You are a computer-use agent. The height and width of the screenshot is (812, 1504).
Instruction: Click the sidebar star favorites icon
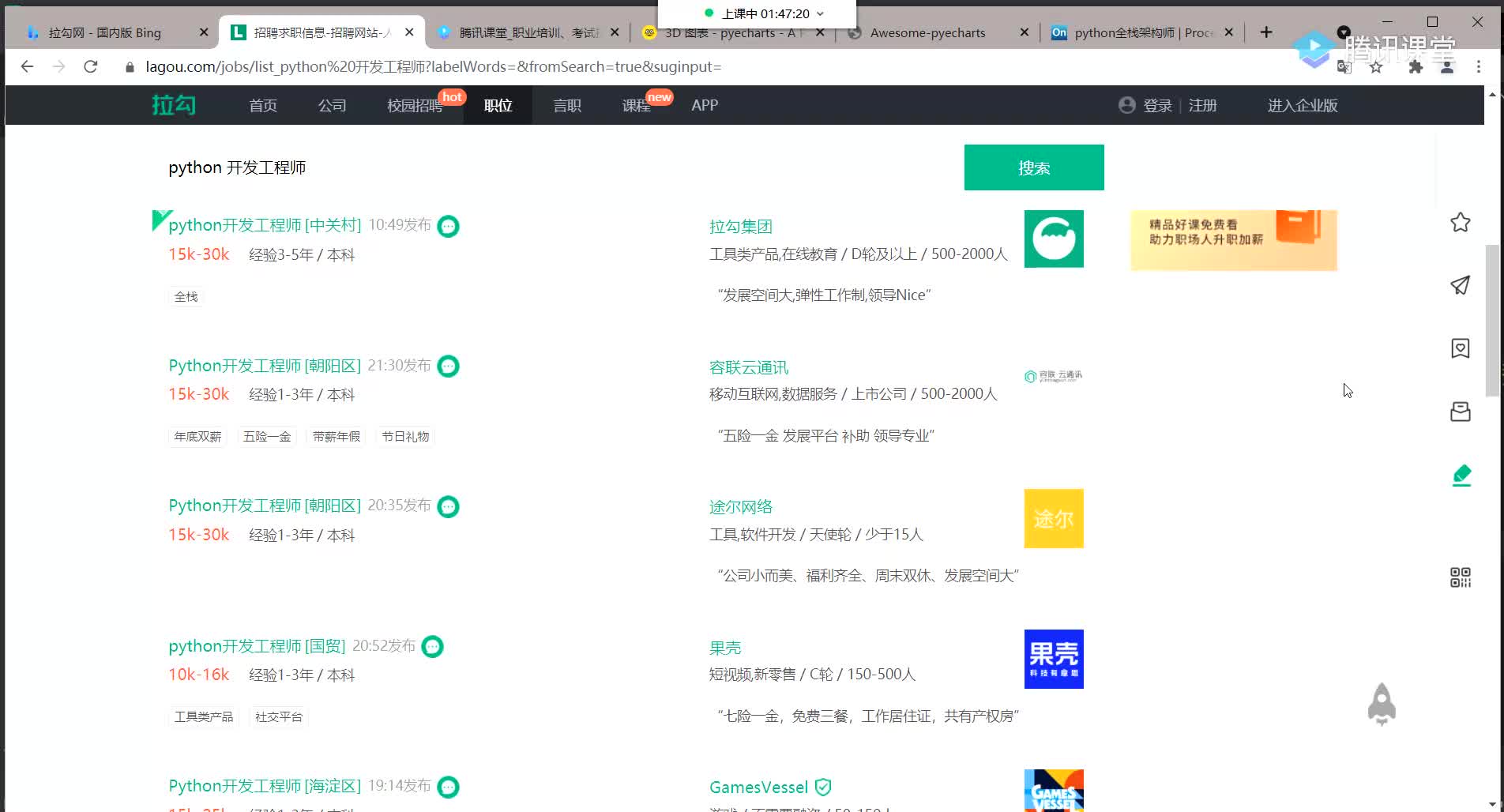click(x=1461, y=223)
